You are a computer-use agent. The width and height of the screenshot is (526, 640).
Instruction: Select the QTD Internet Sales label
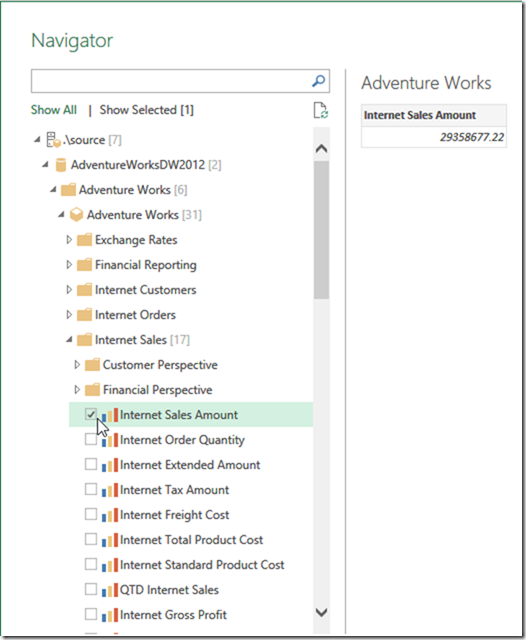pos(169,590)
